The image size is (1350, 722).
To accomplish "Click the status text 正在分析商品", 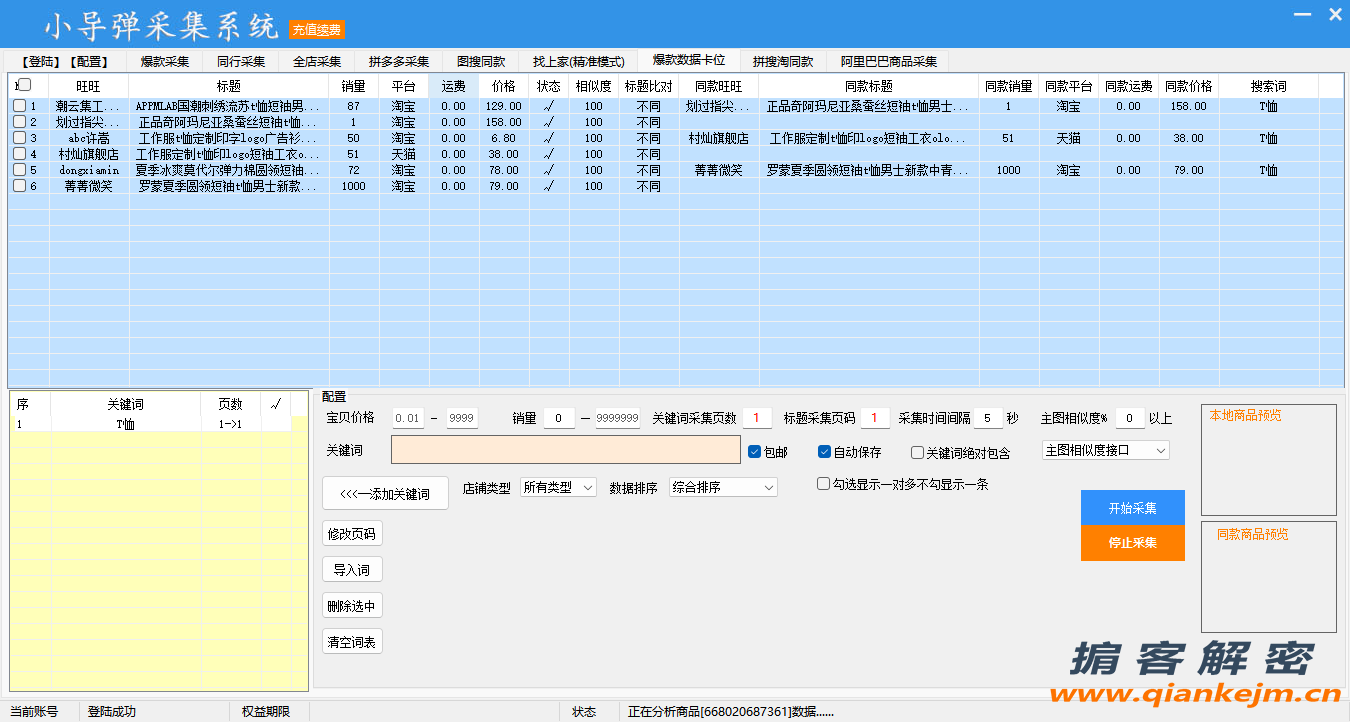I will (x=731, y=712).
